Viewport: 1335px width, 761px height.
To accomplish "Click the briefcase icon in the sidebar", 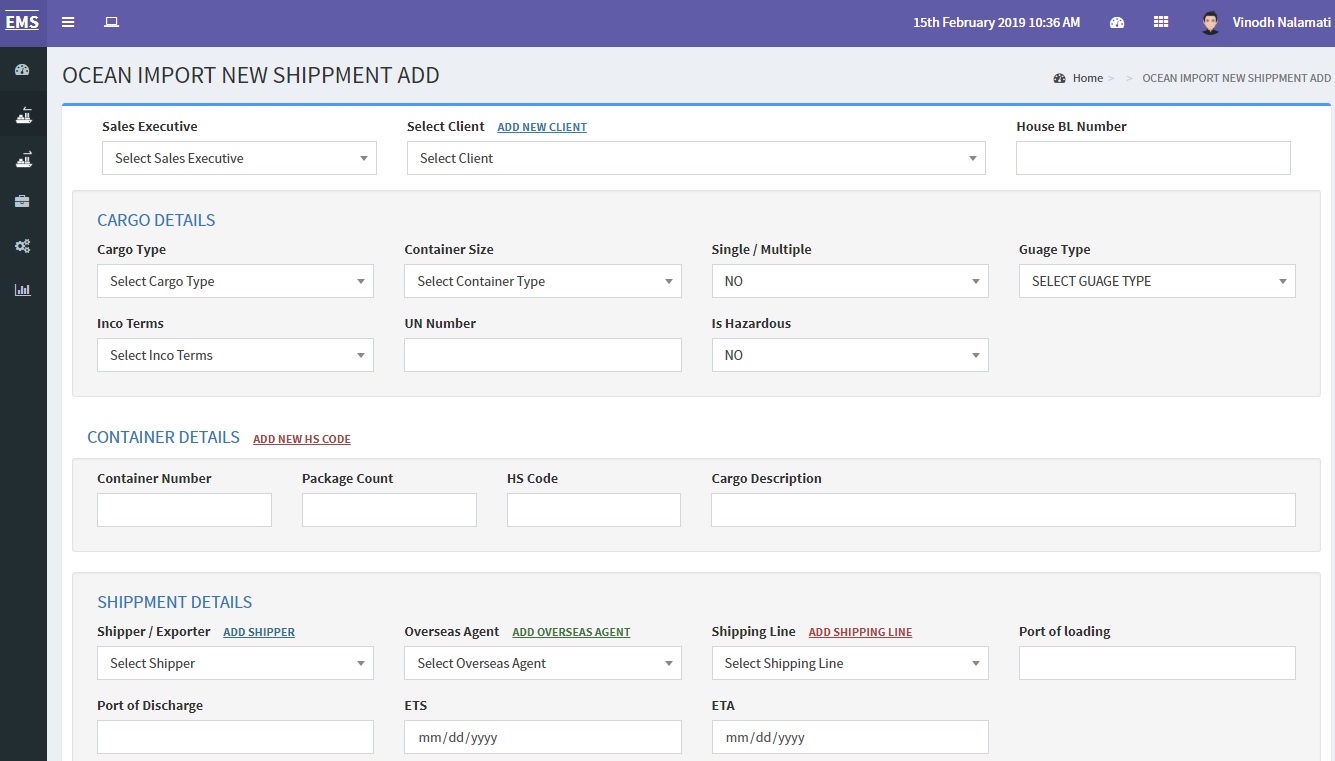I will click(x=23, y=202).
